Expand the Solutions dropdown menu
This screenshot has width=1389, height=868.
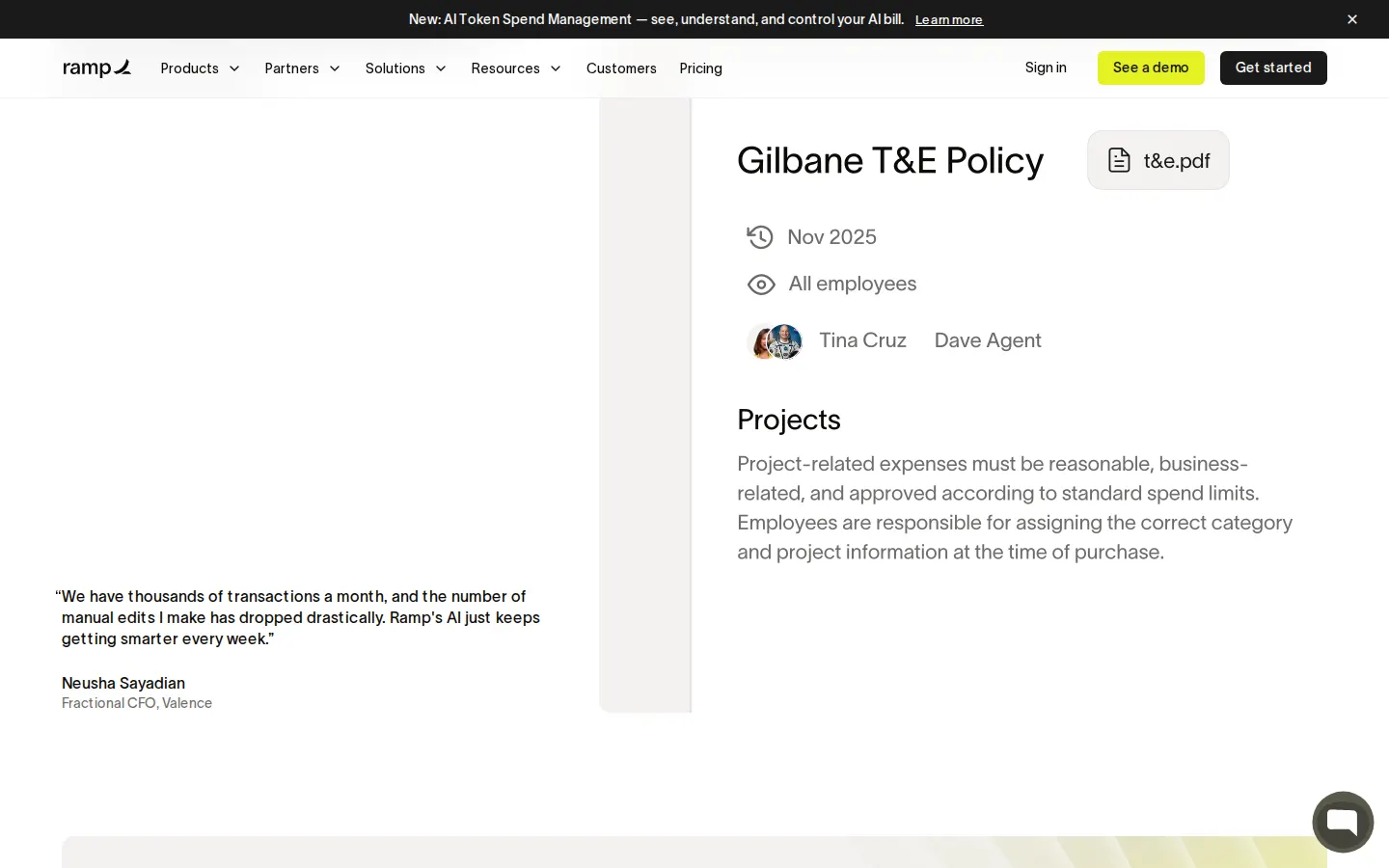pos(405,68)
